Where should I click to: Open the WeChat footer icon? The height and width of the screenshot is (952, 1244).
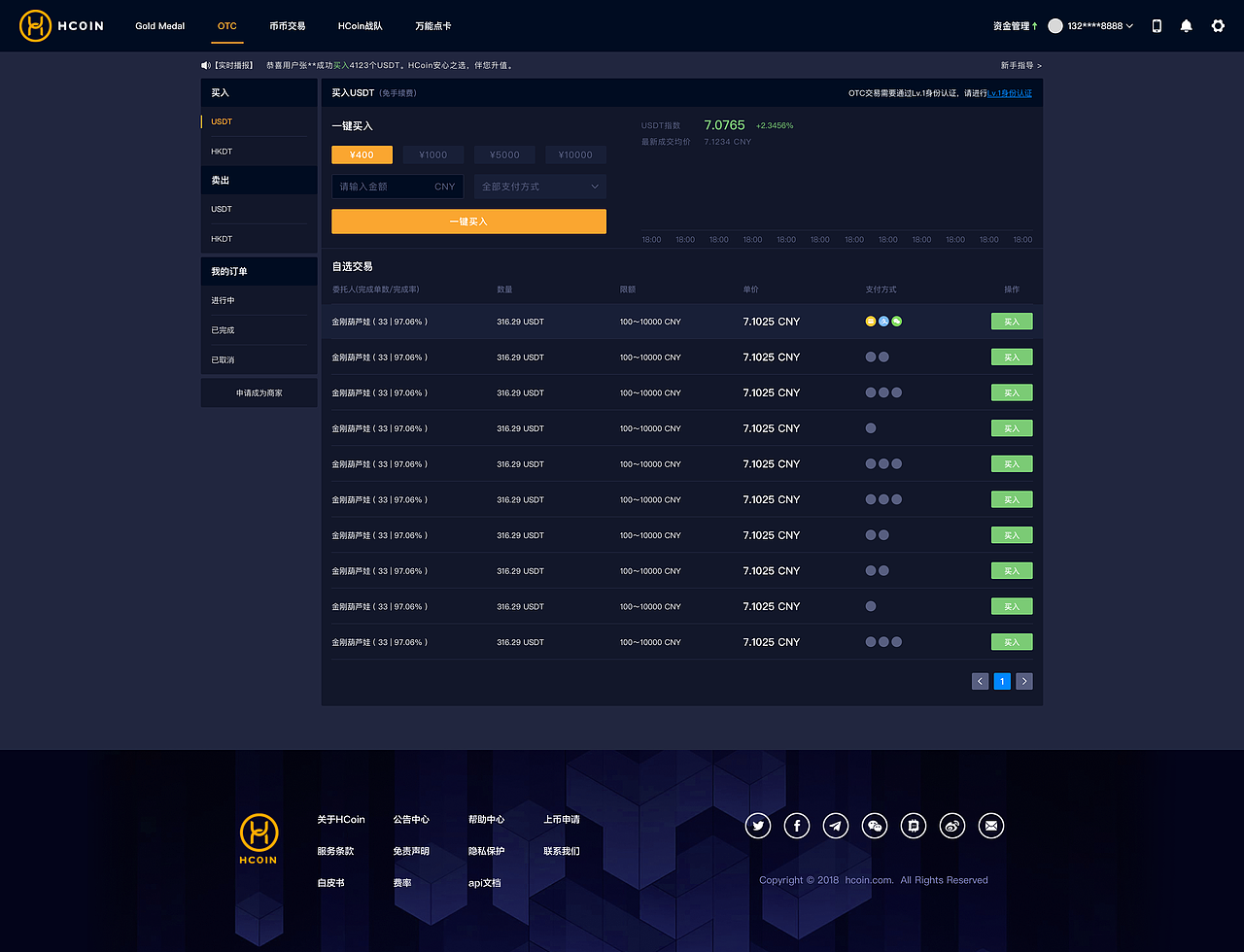click(875, 826)
